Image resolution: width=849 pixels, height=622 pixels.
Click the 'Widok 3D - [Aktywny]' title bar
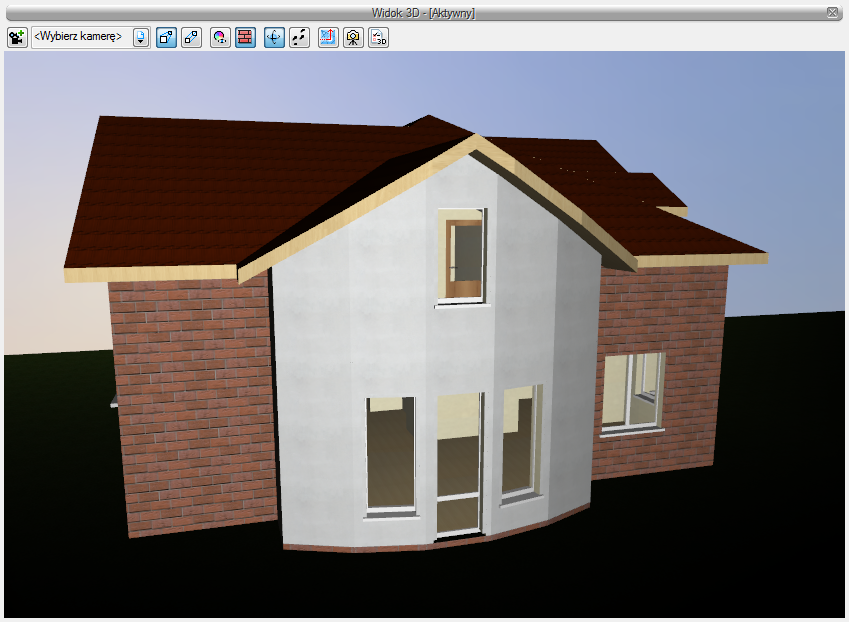(x=423, y=13)
